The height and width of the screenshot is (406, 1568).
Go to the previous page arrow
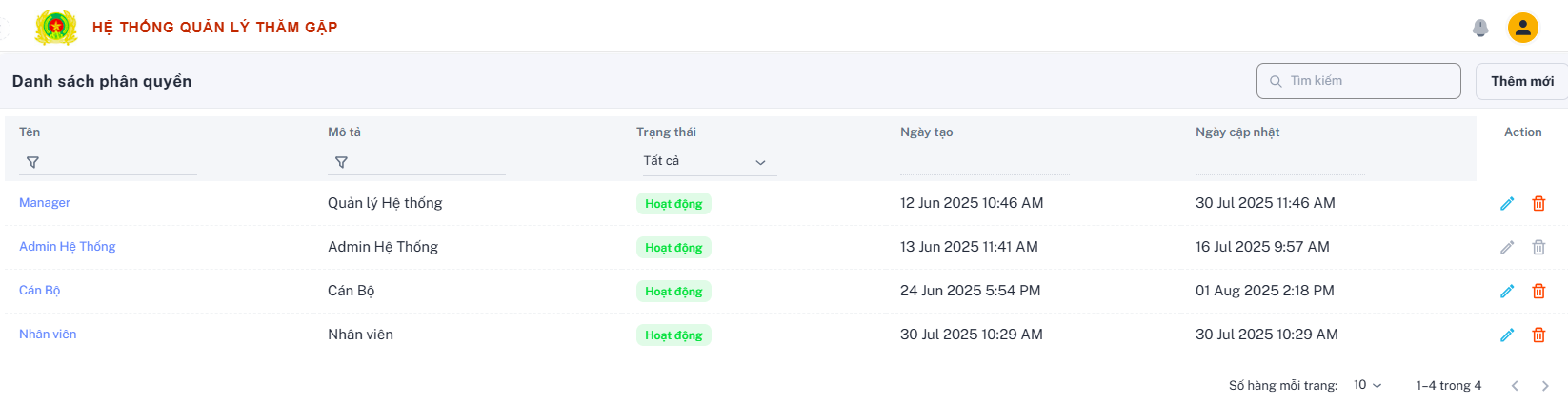click(x=1515, y=386)
